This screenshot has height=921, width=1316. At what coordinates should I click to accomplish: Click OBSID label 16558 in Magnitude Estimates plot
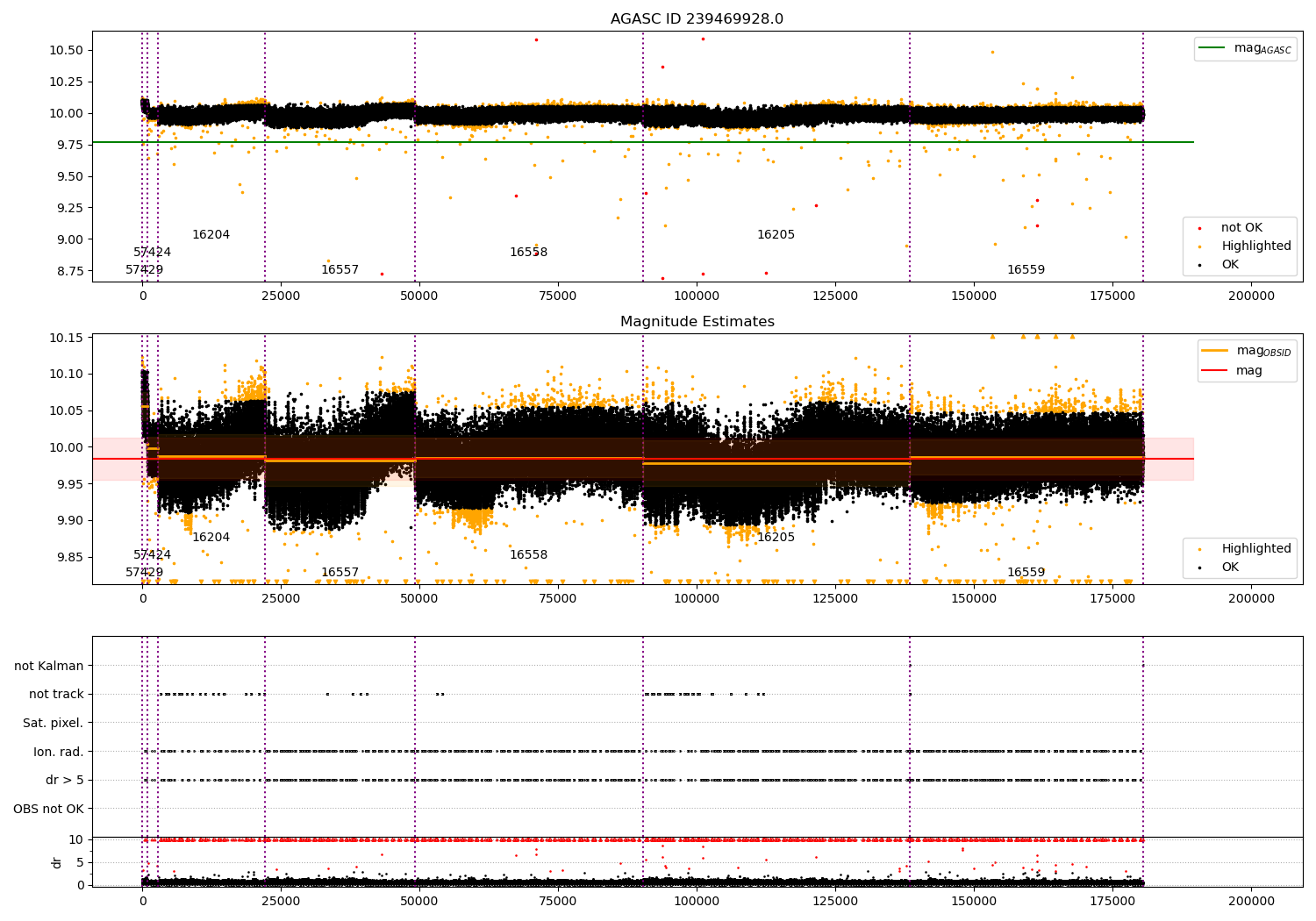tap(528, 555)
